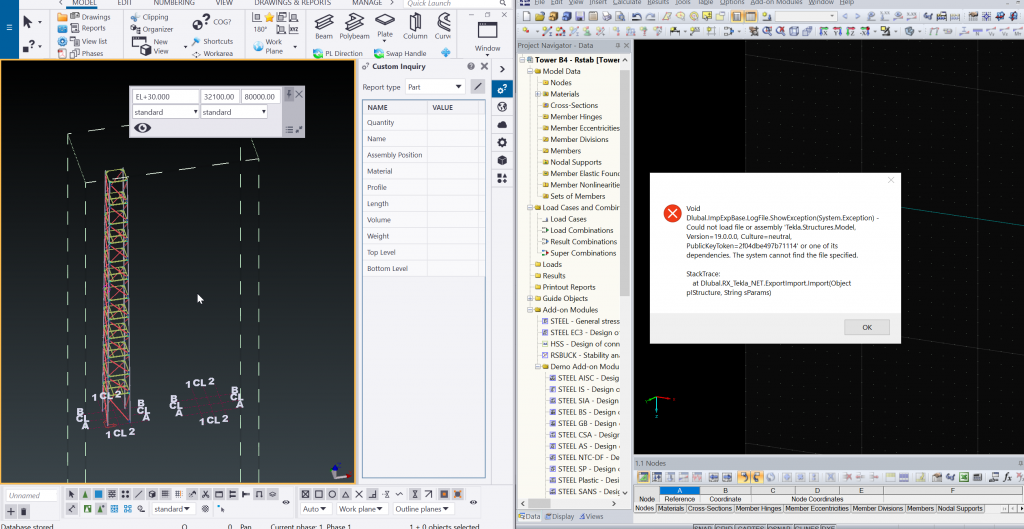Open the settings gear in Tekla side pane

point(502,142)
